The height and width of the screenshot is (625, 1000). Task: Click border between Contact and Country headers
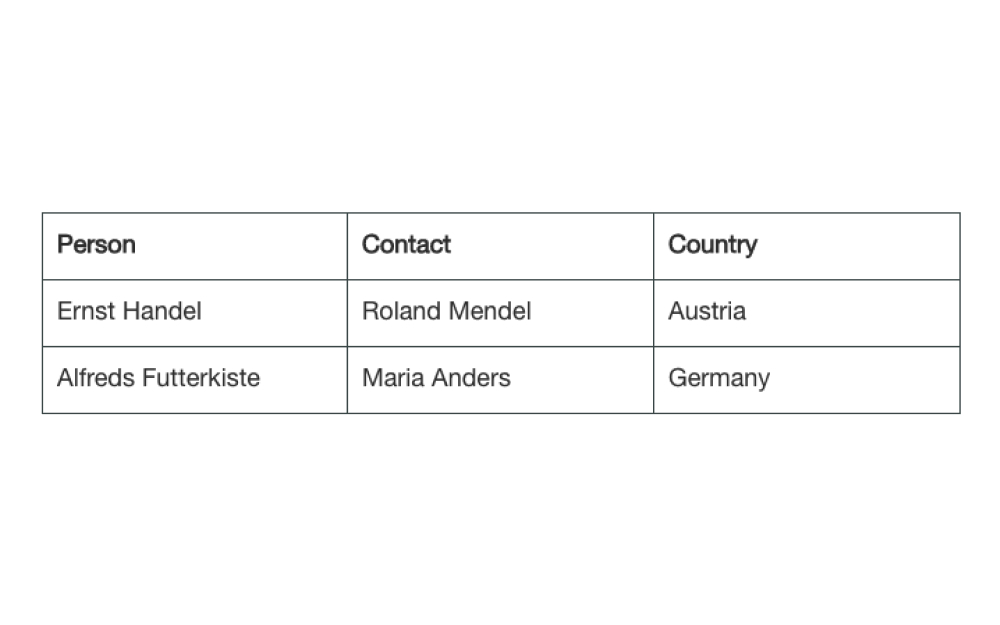(x=654, y=246)
